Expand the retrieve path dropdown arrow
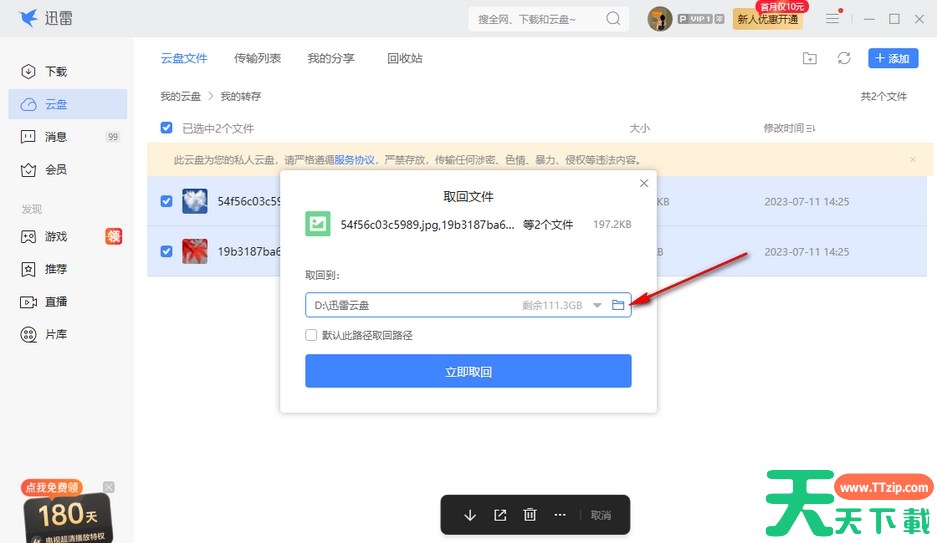The height and width of the screenshot is (543, 938). click(x=597, y=305)
